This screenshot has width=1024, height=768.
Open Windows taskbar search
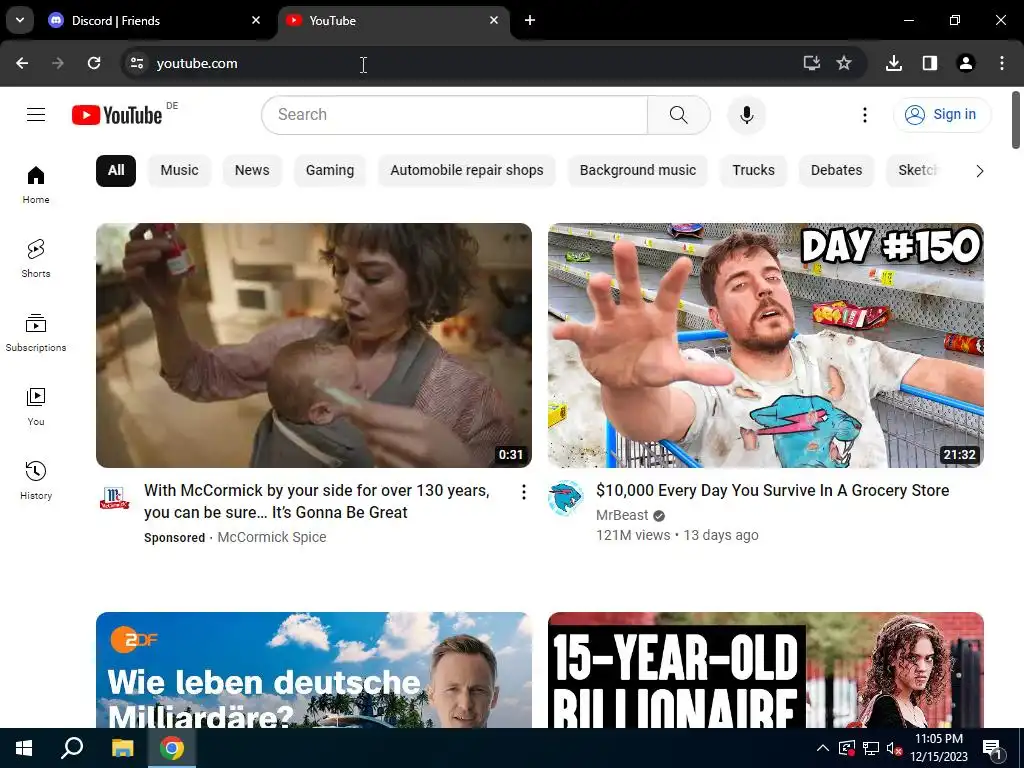pyautogui.click(x=72, y=748)
